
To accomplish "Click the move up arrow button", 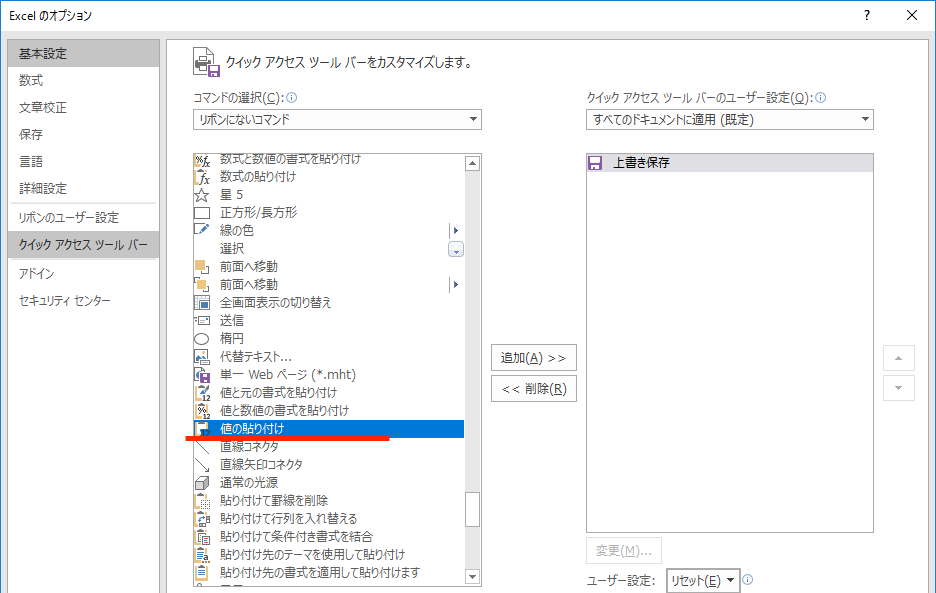I will (898, 358).
